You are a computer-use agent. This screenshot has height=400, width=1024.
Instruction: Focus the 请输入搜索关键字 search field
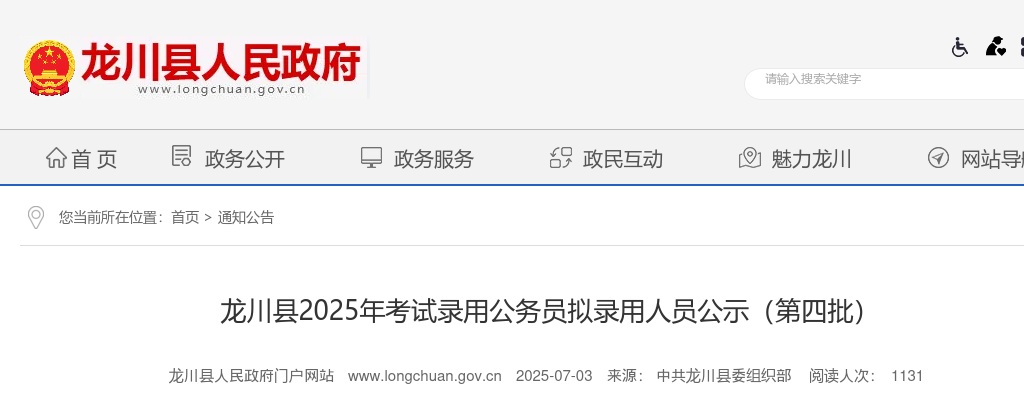pyautogui.click(x=884, y=84)
